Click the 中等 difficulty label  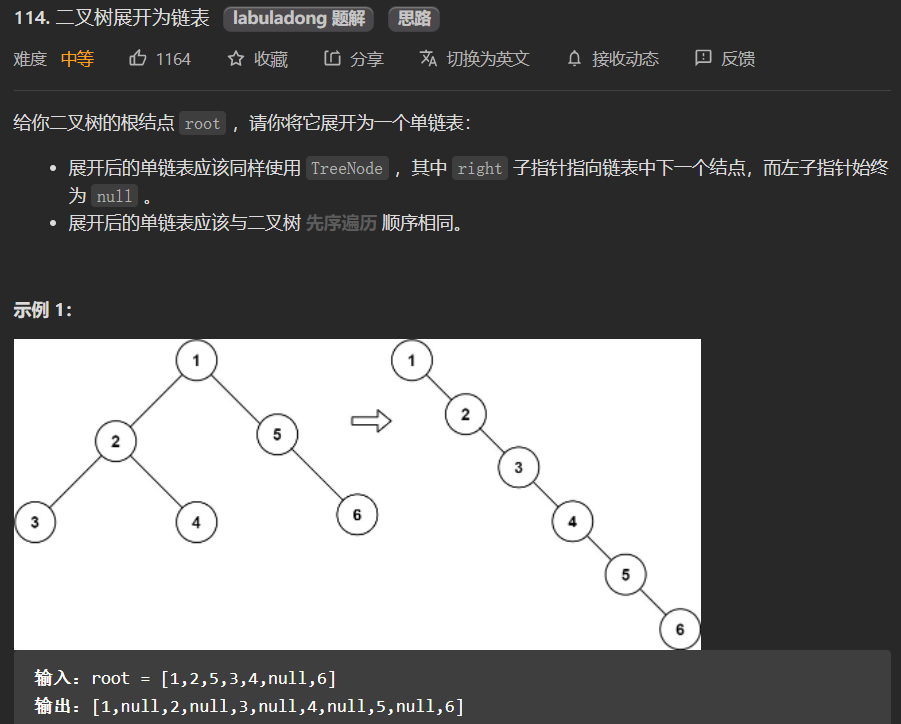tap(78, 59)
